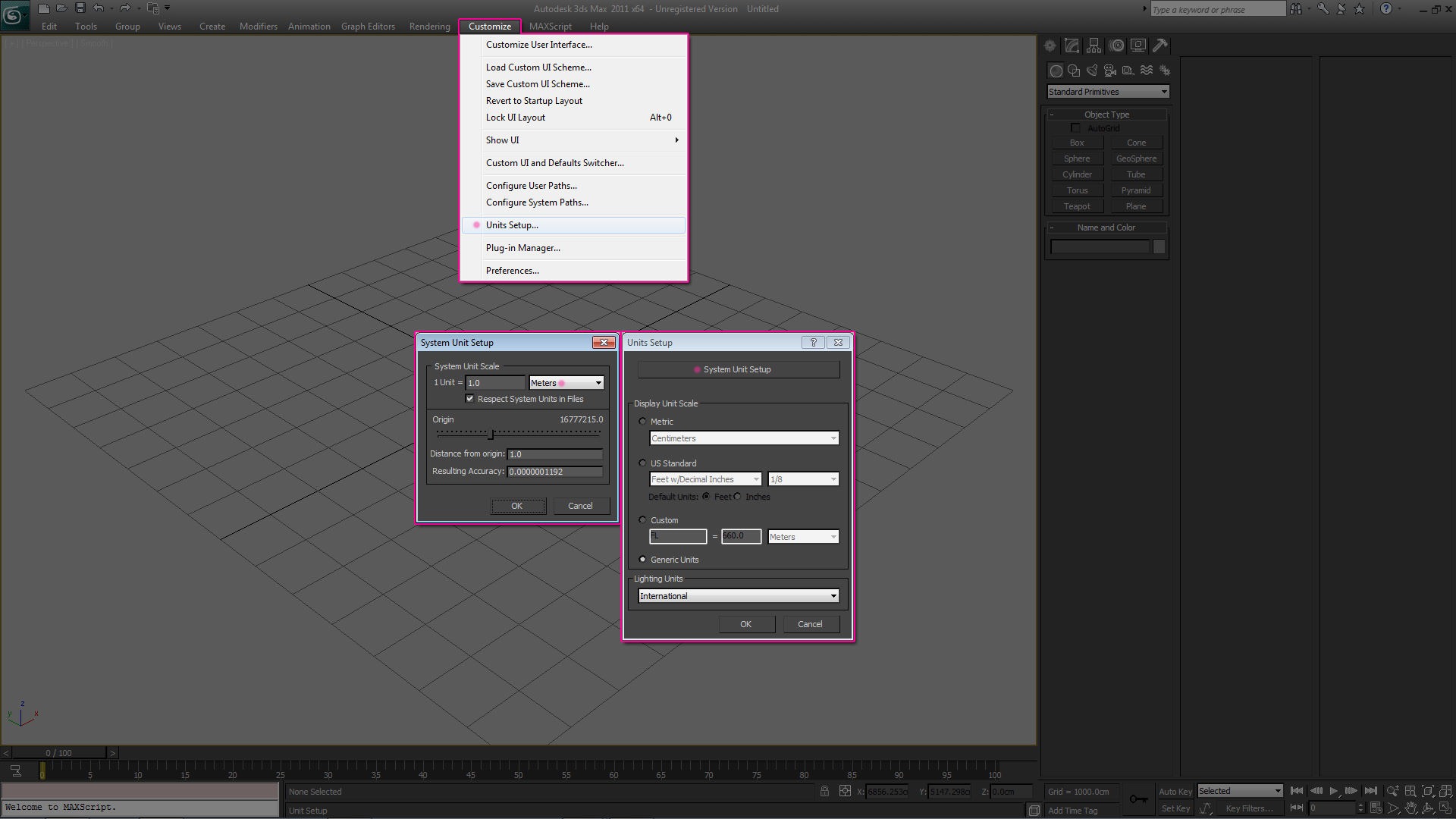Screen dimensions: 1456x819
Task: Click the Time Configuration icon
Action: tap(1376, 808)
